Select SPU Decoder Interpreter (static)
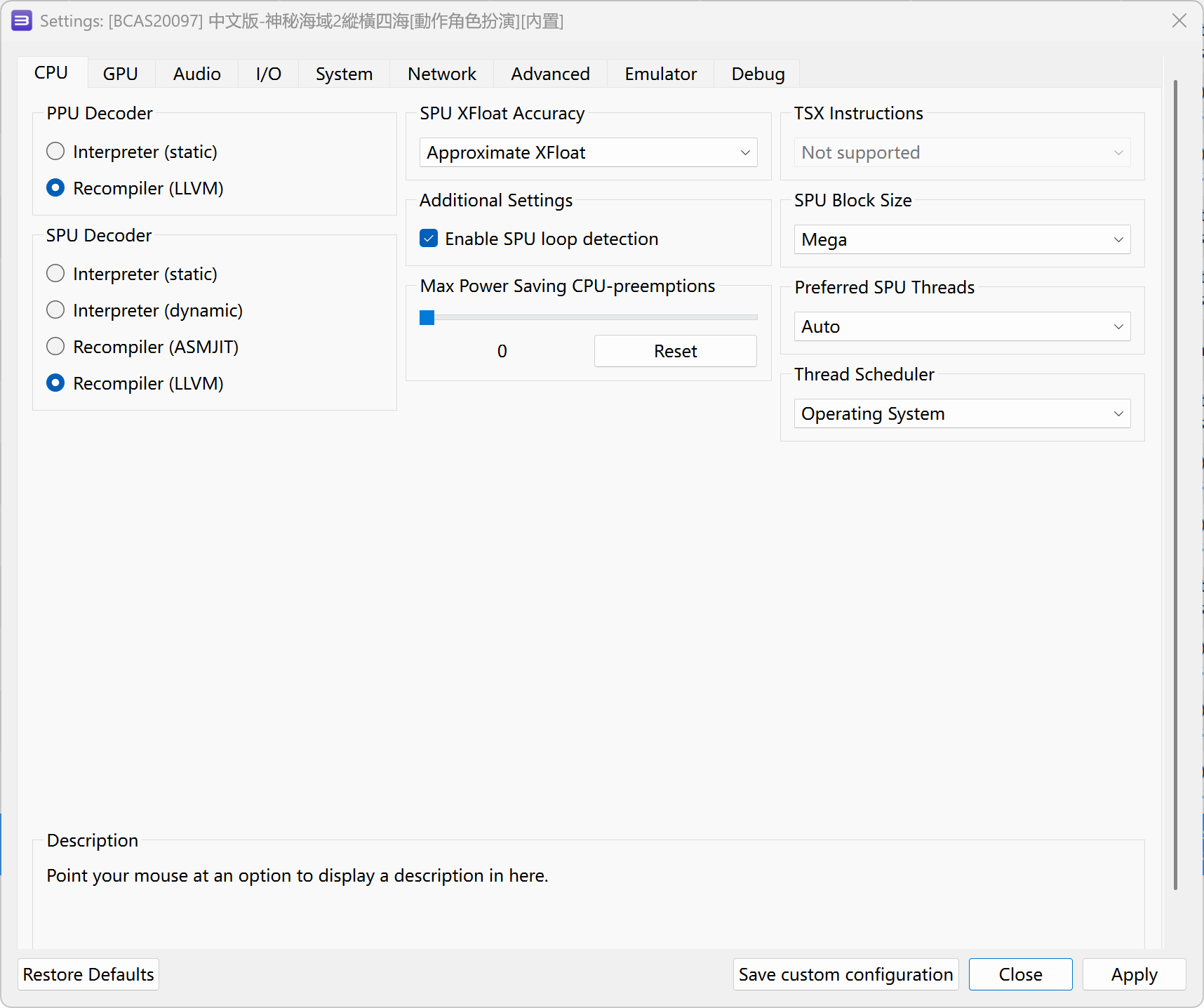1204x1008 pixels. 132,274
